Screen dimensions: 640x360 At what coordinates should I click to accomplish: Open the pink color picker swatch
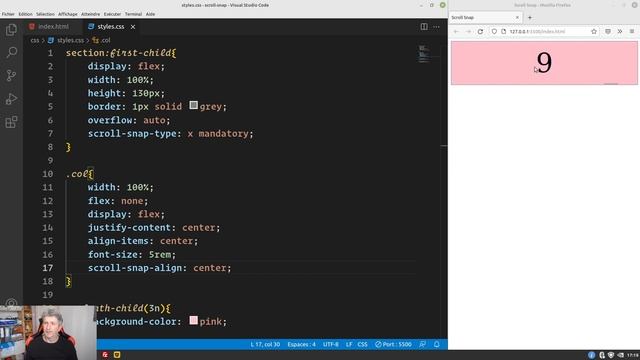pyautogui.click(x=193, y=320)
